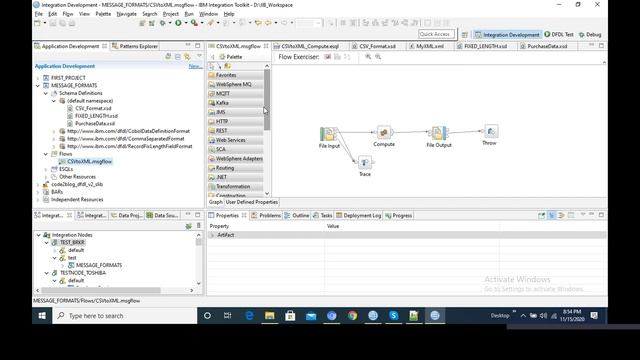The image size is (640, 360).
Task: Open the Window menu
Action: point(209,14)
